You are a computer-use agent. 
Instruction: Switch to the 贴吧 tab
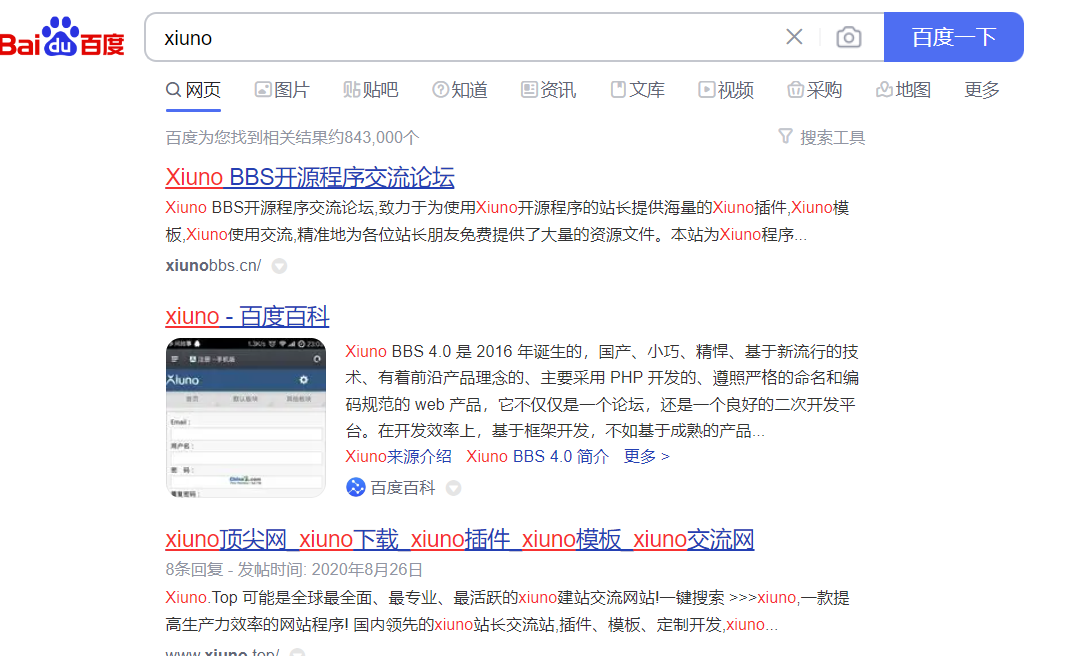tap(370, 90)
